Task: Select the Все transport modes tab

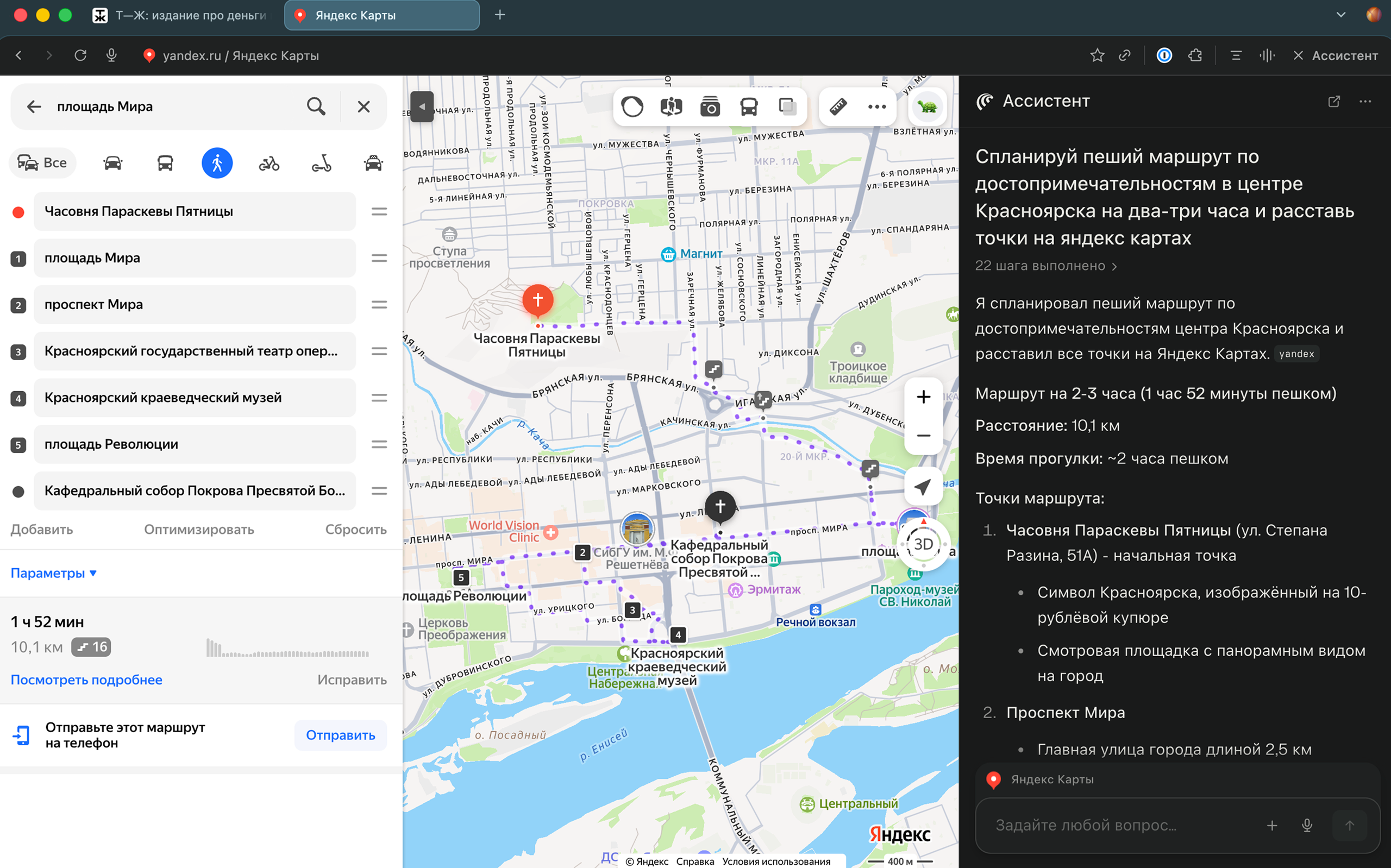Action: [42, 163]
